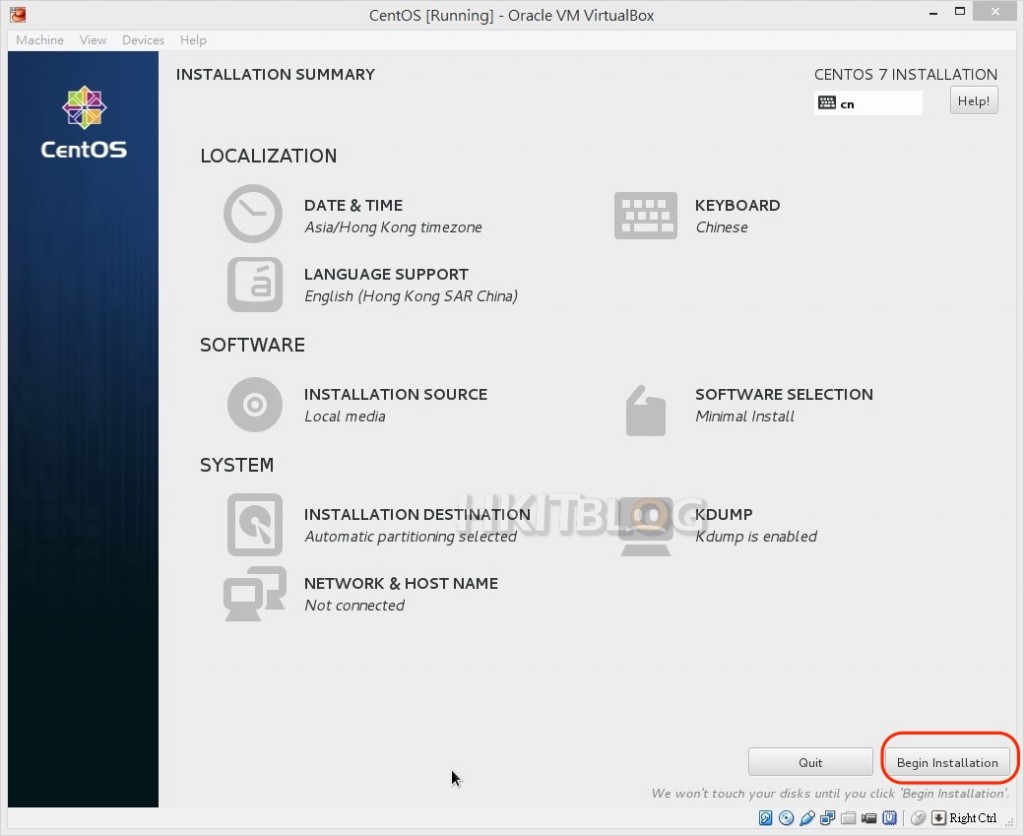Screen dimensions: 1024x836
Task: Click 'Local media' text
Action: (345, 416)
